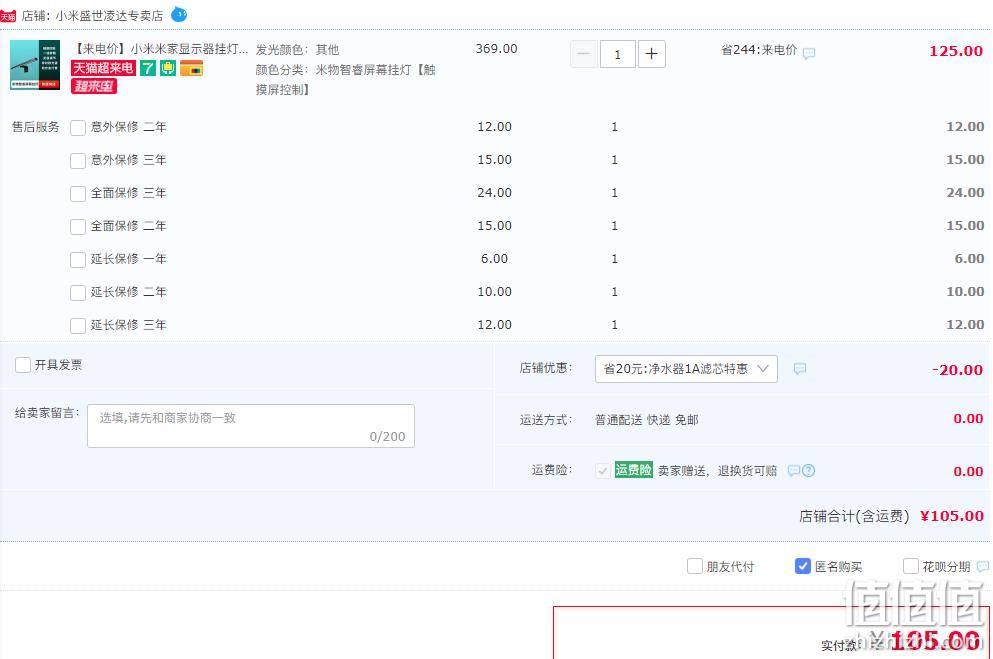Open the 运费险 question mark help icon
Image resolution: width=993 pixels, height=659 pixels.
pyautogui.click(x=809, y=470)
